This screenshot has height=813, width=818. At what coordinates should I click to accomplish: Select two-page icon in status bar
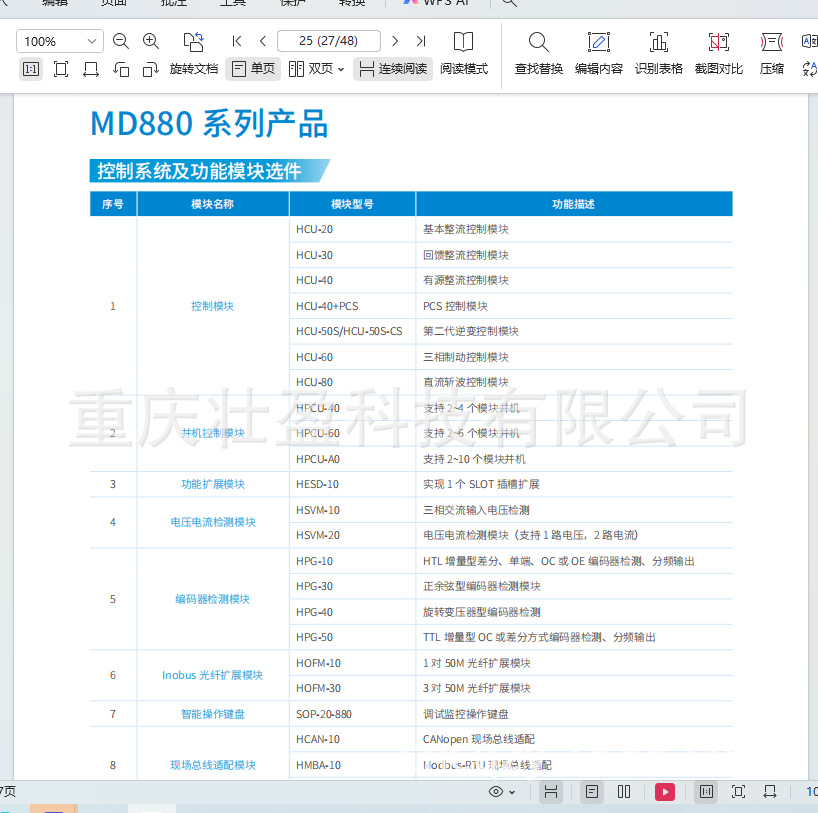coord(624,792)
